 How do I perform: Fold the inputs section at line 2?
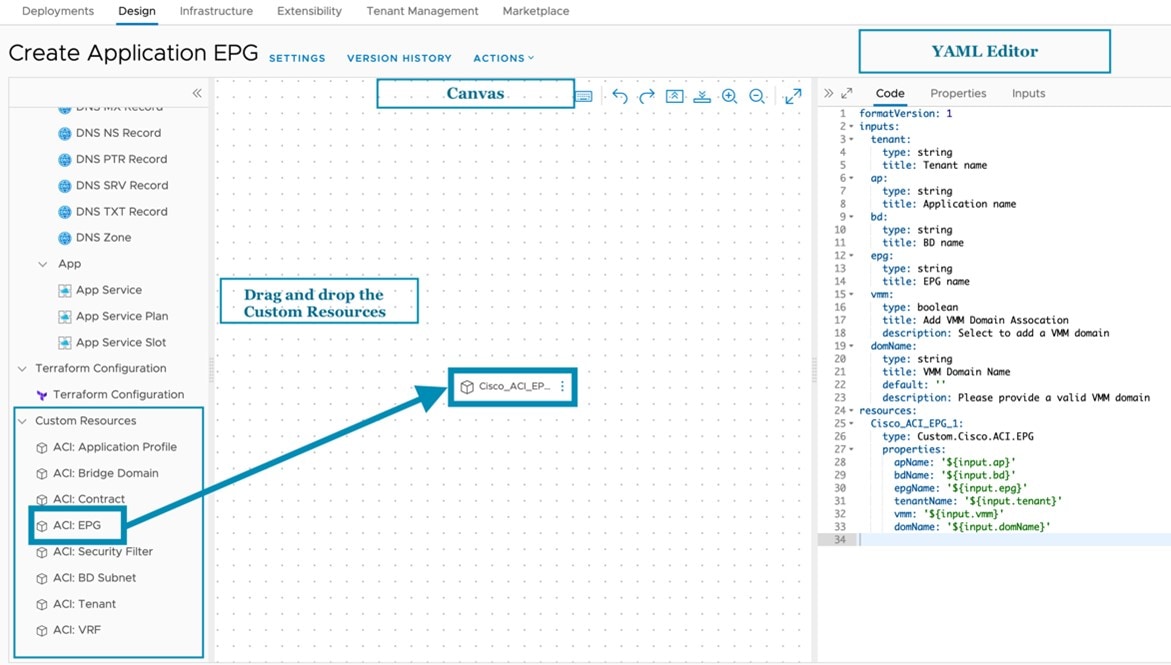pos(851,126)
